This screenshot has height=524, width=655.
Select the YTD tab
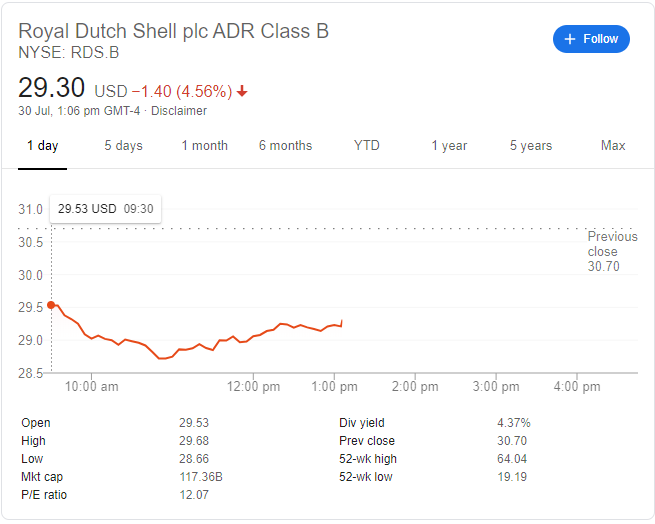coord(366,145)
